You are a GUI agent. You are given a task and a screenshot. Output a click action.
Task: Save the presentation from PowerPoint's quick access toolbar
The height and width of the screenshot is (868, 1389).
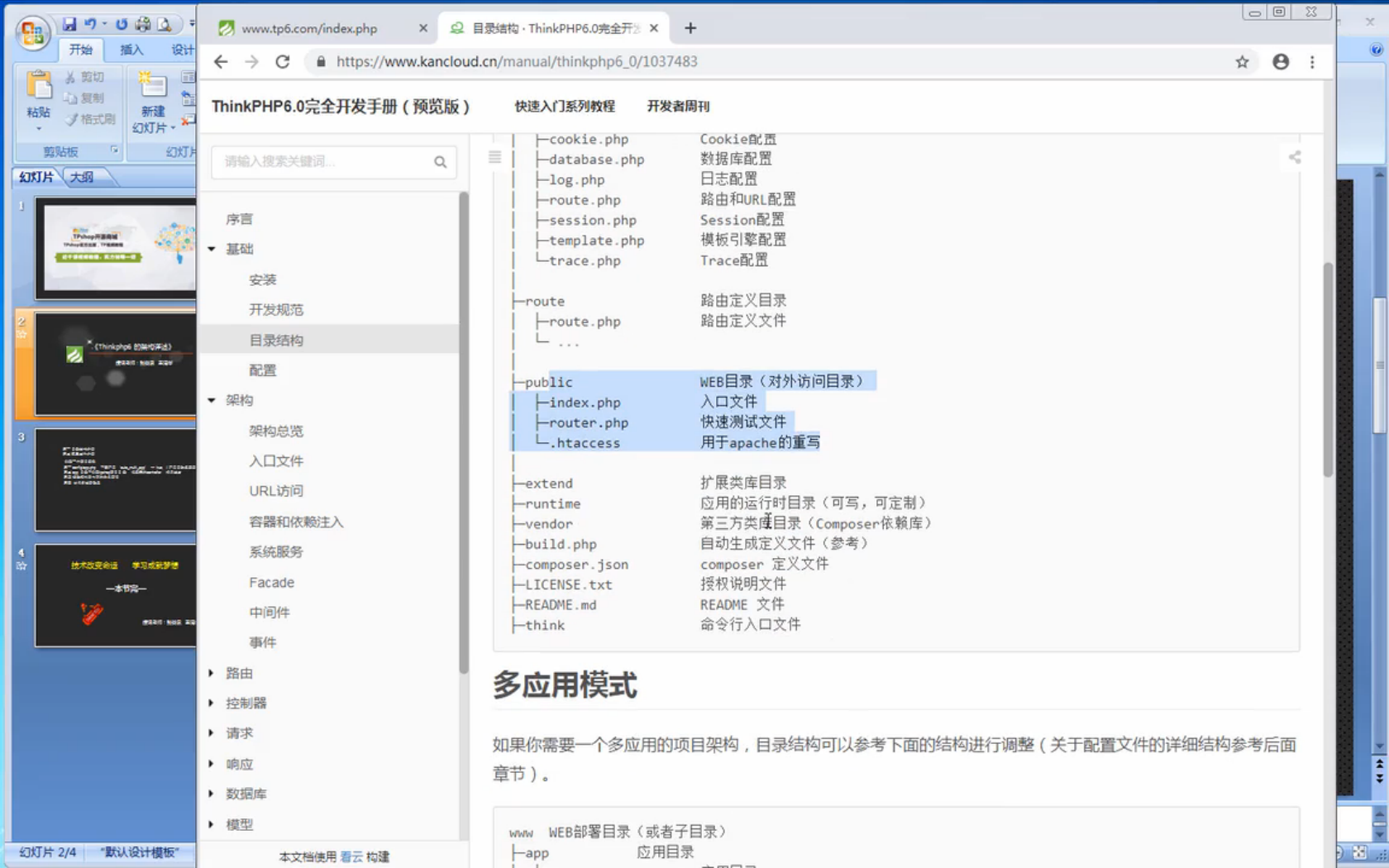pos(69,24)
